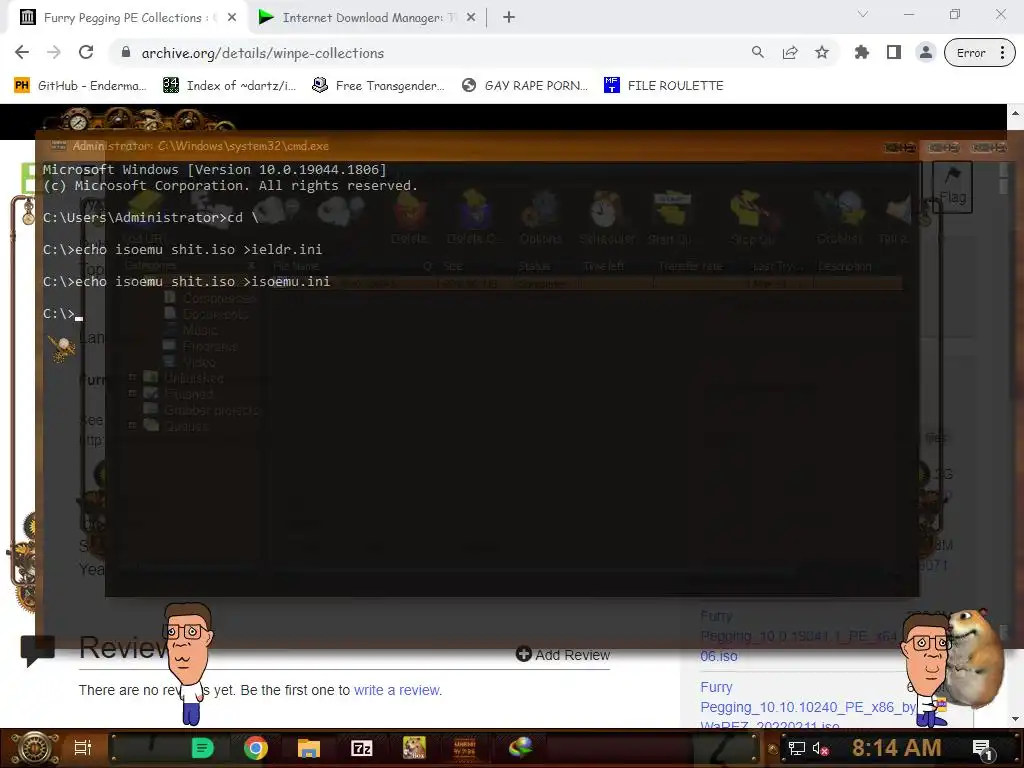
Task: View site info via lock icon
Action: coord(126,53)
